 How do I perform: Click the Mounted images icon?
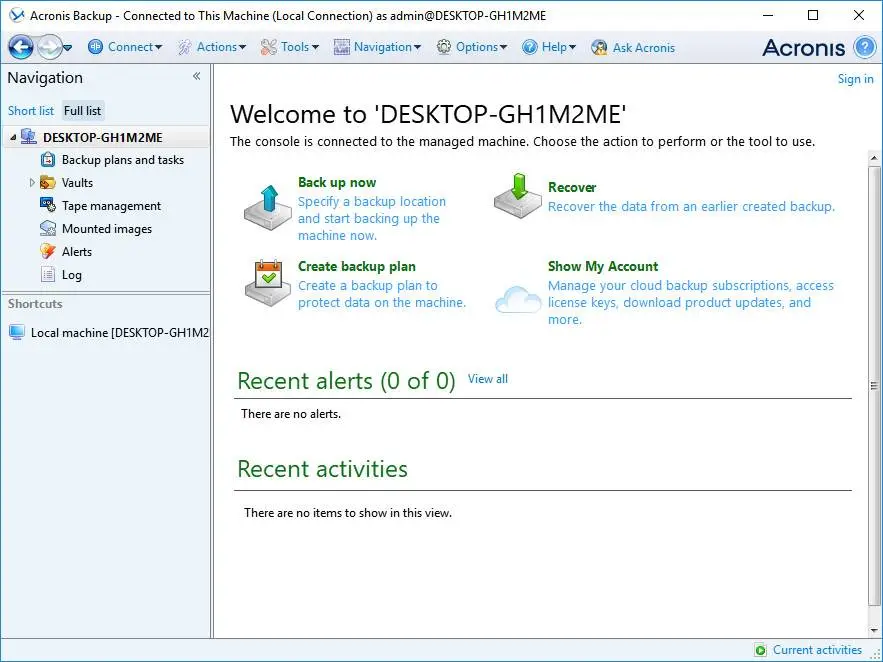tap(48, 229)
